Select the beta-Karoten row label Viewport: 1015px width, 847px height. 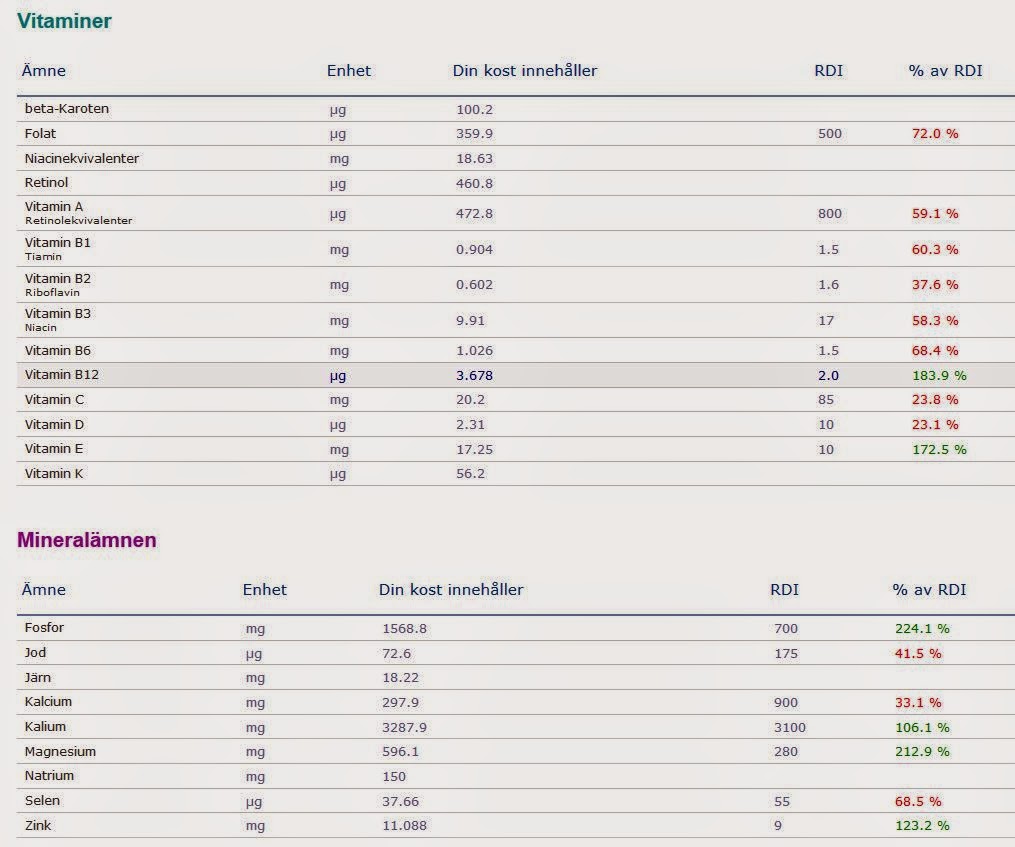click(67, 109)
